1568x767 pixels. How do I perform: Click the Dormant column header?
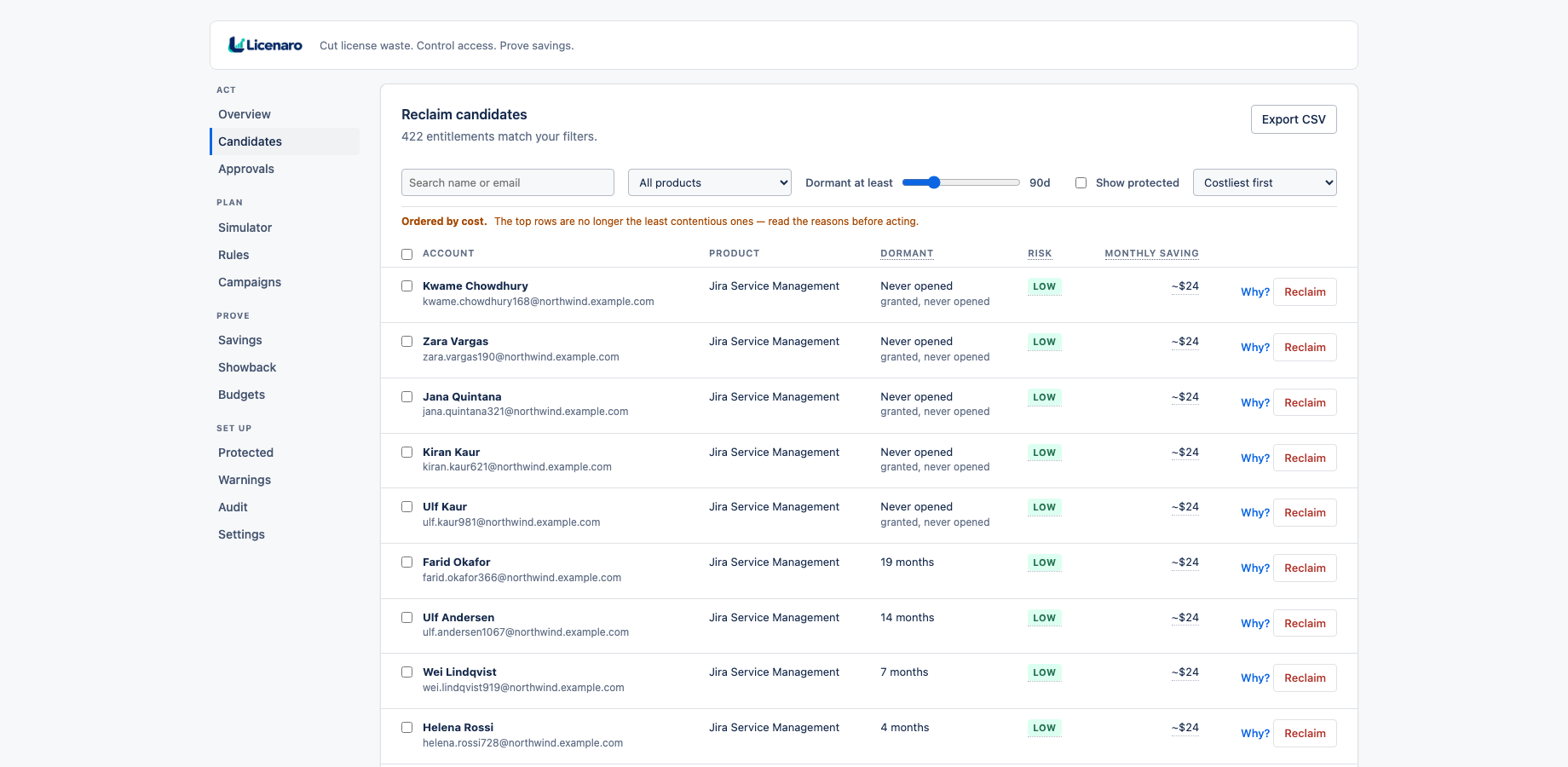pyautogui.click(x=907, y=253)
